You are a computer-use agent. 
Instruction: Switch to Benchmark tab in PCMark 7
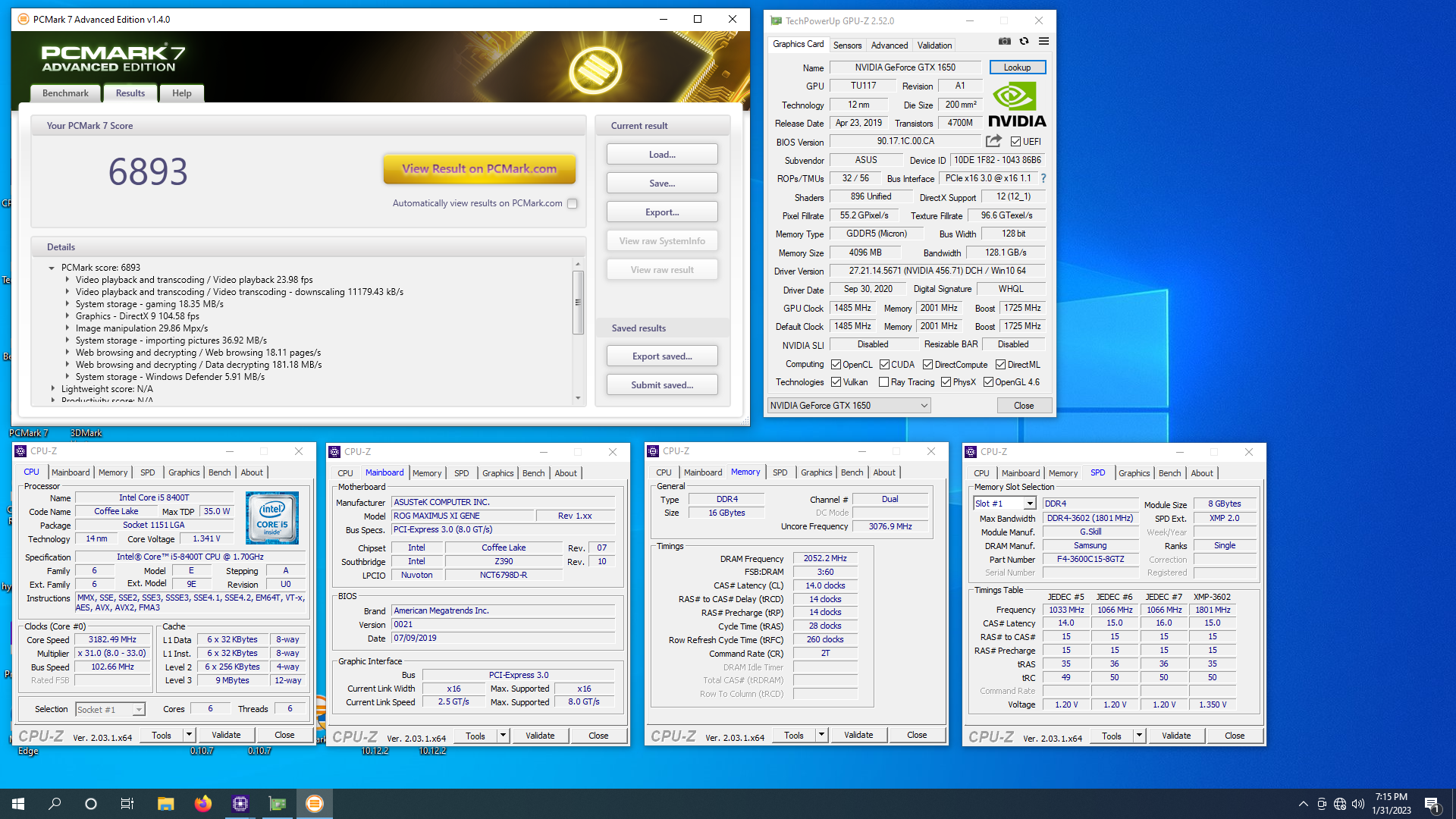coord(65,93)
